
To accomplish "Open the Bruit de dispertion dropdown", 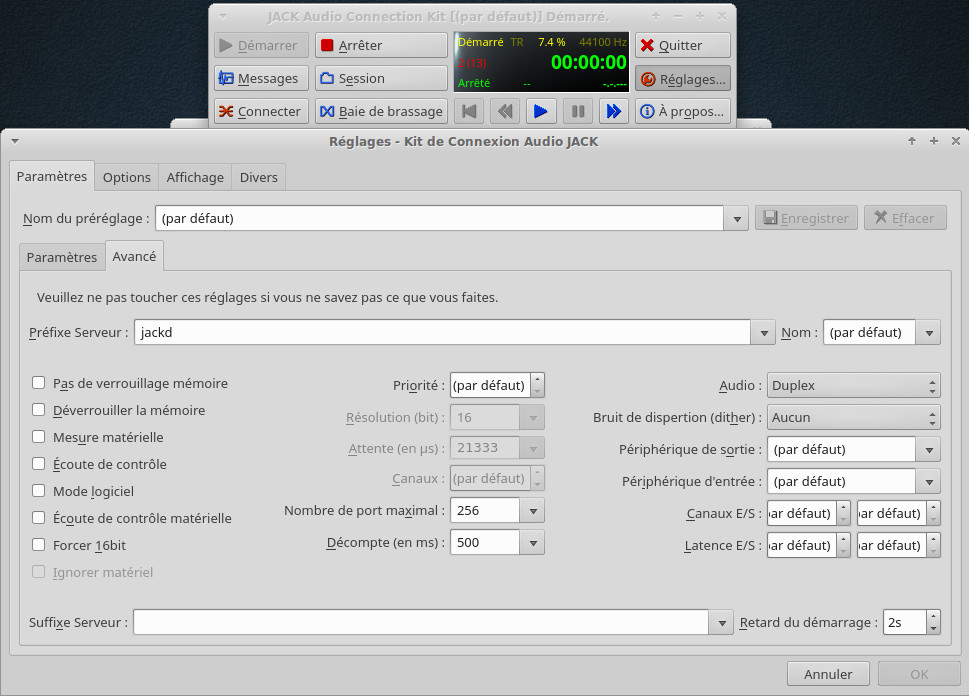I will click(853, 417).
